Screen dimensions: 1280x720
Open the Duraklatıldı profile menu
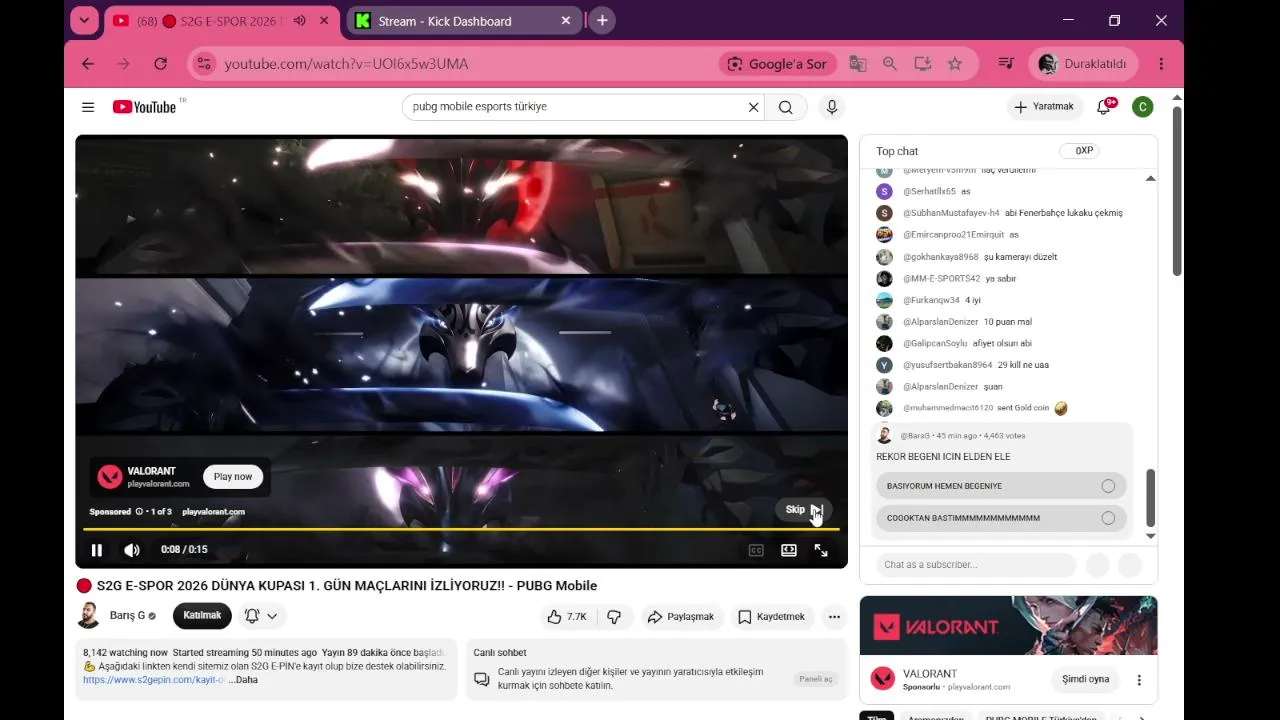(1083, 64)
